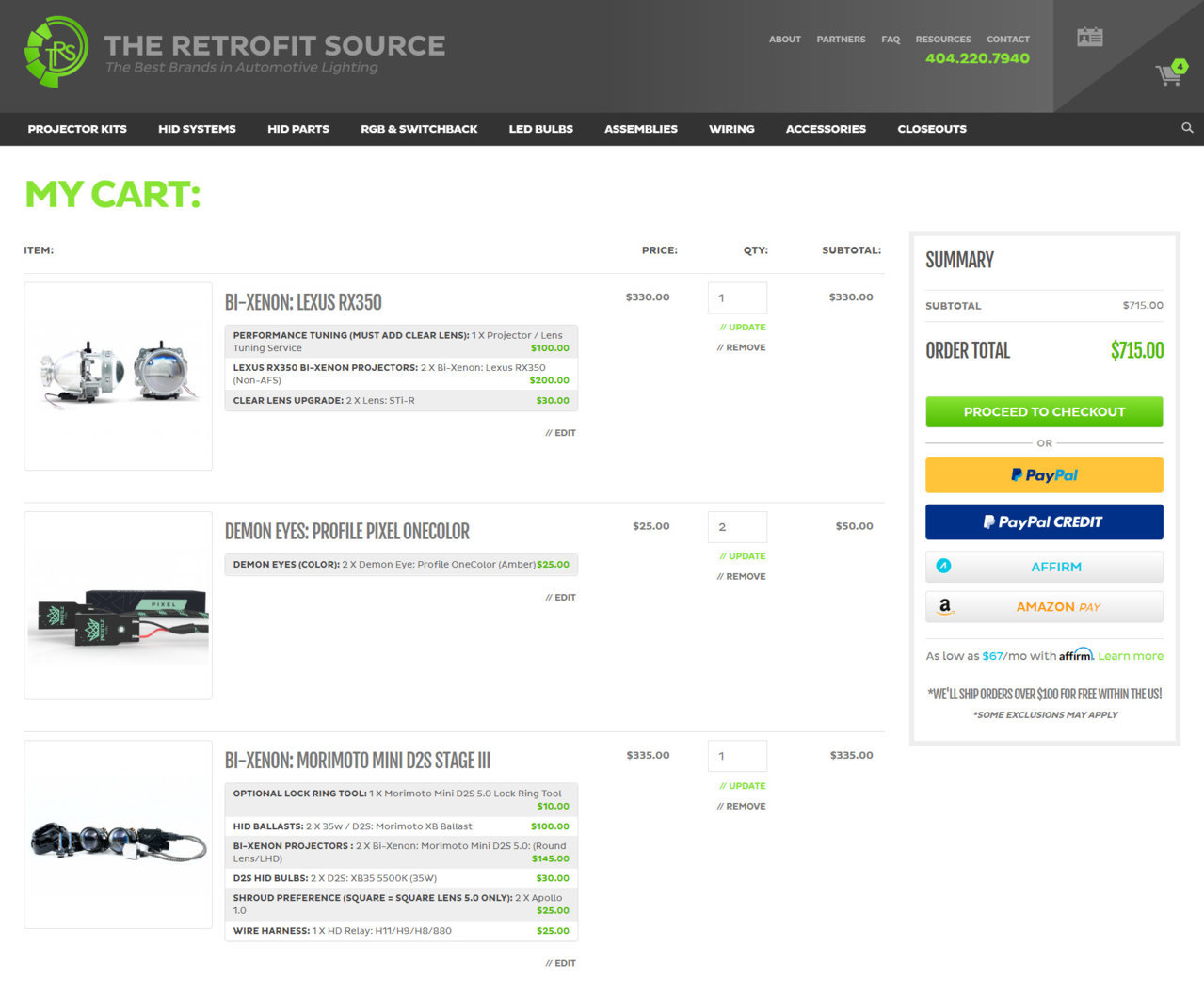Go to the Contact page
1204x994 pixels.
[x=1008, y=40]
